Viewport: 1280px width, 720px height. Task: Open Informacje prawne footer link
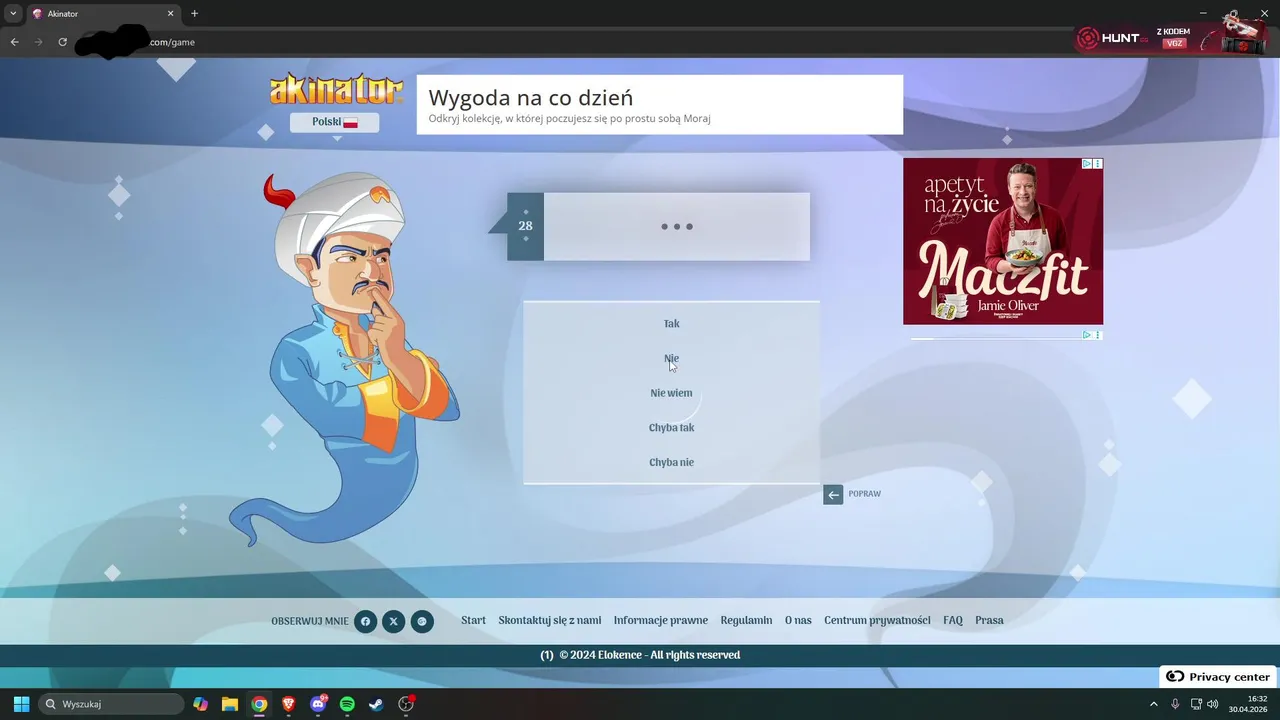(x=661, y=620)
